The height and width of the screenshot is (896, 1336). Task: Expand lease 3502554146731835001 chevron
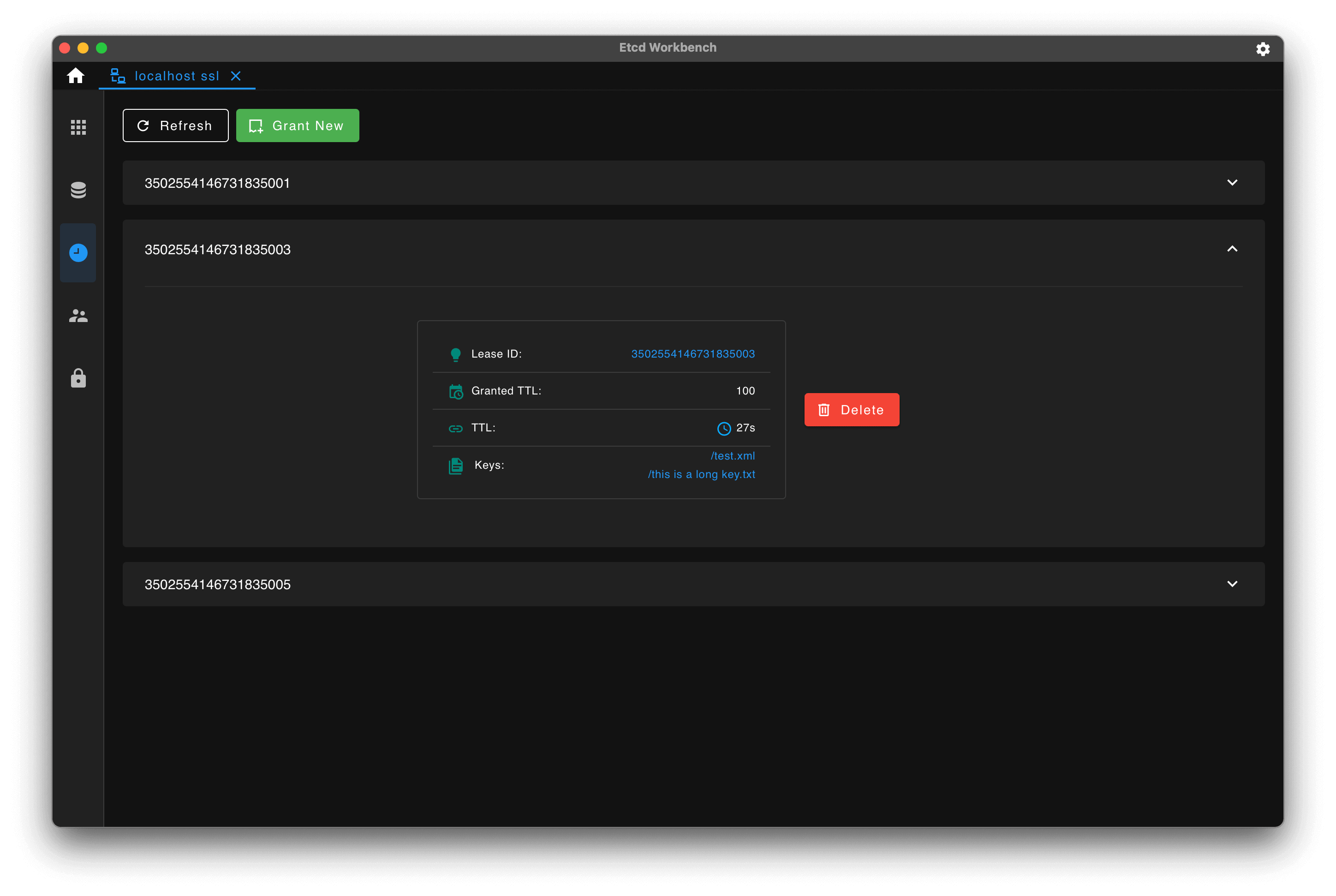[x=1232, y=183]
